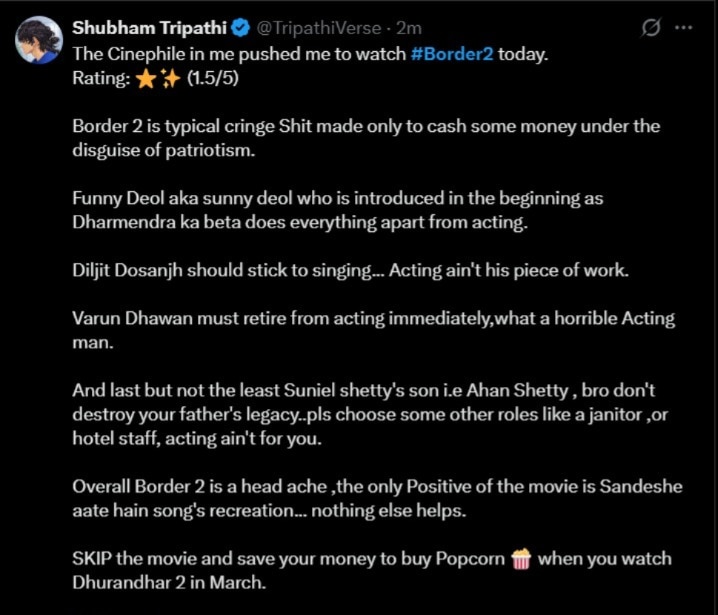This screenshot has width=718, height=615.
Task: Click the 'The Cinephile in me' opening line
Action: pyautogui.click(x=240, y=52)
